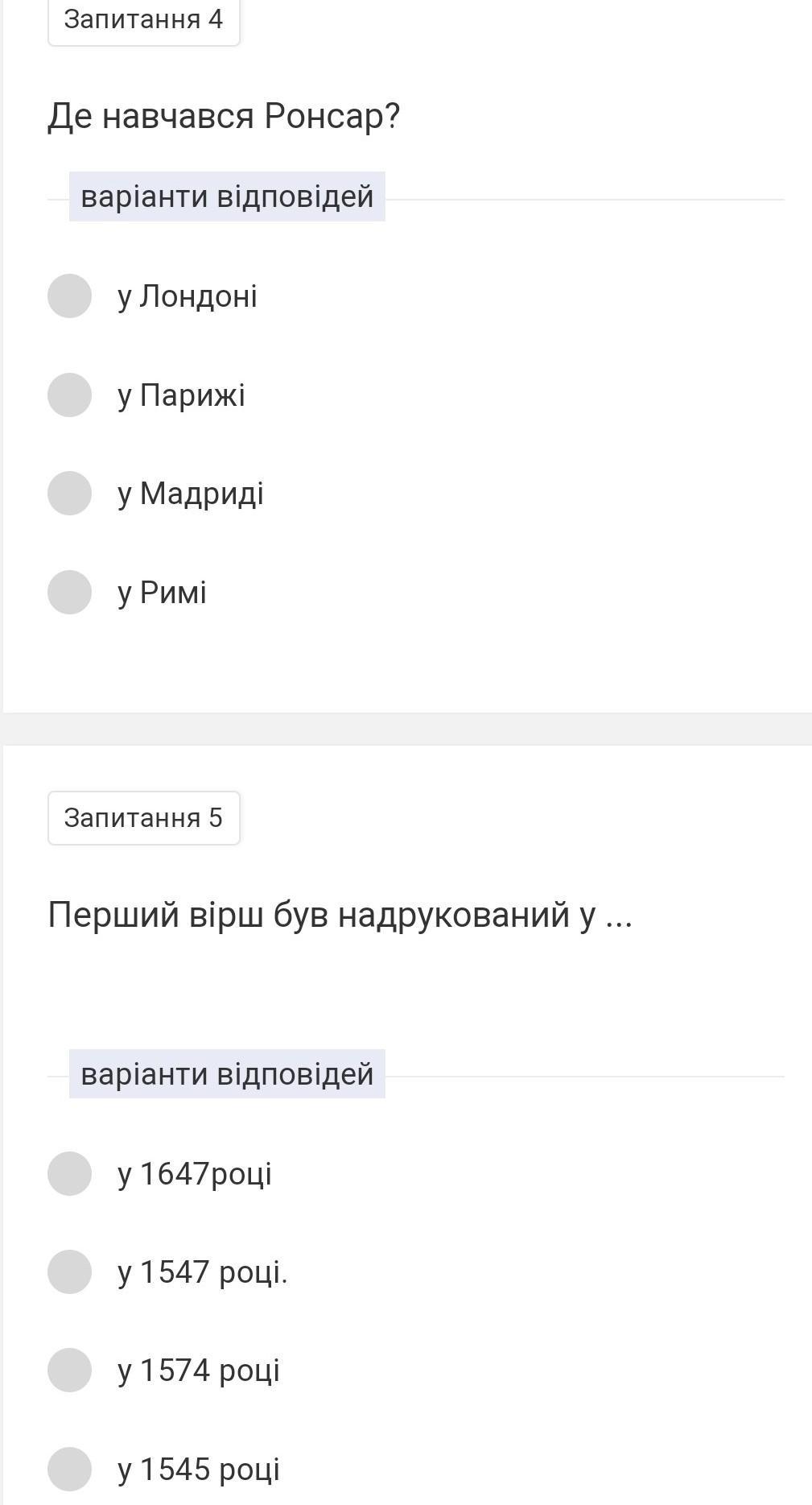Select the answer "у Лондоні"
The height and width of the screenshot is (1505, 812).
pyautogui.click(x=69, y=296)
